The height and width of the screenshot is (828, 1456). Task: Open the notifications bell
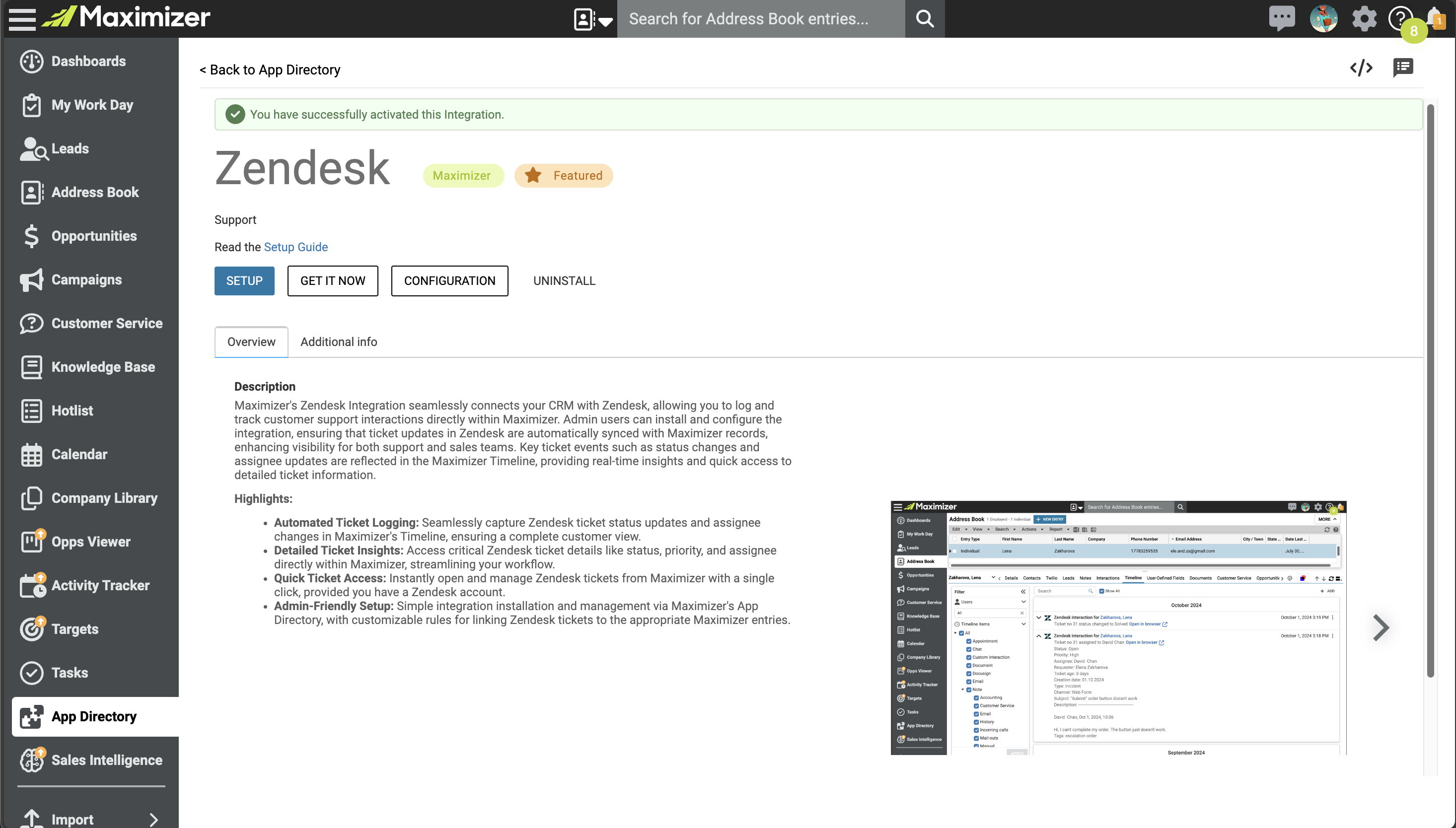[x=1435, y=18]
